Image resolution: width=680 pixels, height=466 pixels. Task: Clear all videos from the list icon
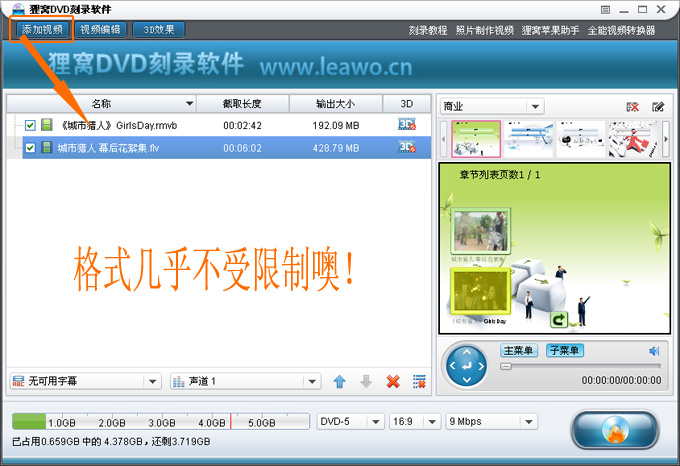click(x=419, y=381)
